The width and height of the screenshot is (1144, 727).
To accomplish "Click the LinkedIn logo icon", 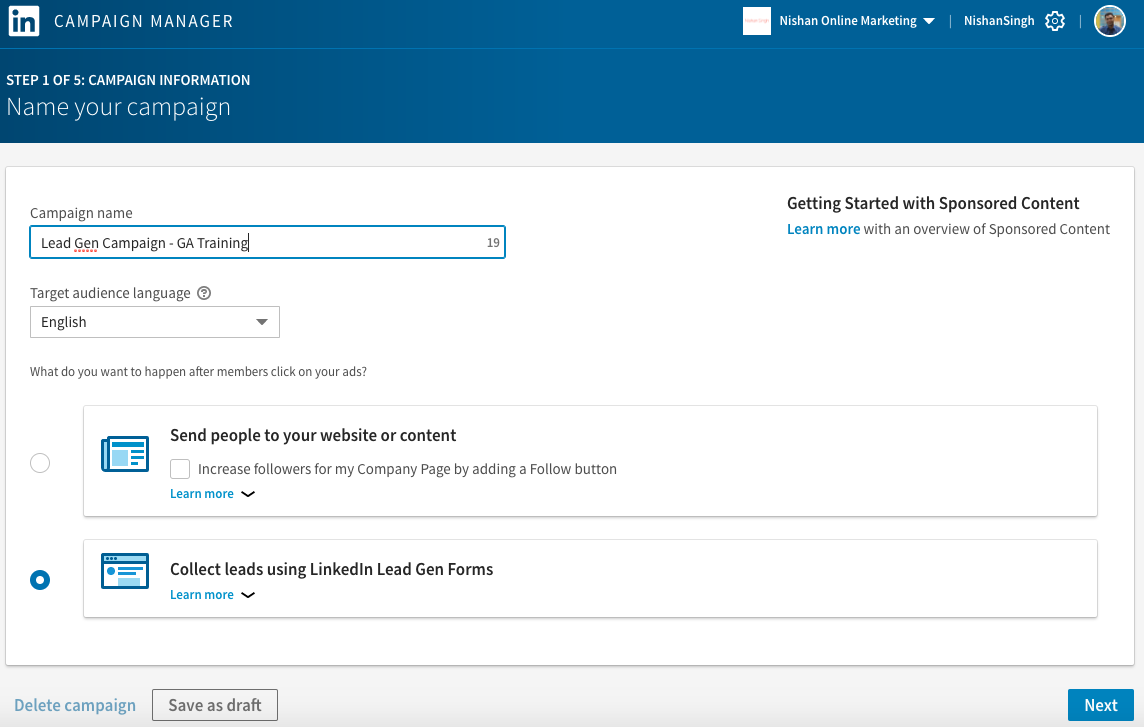I will pyautogui.click(x=23, y=20).
